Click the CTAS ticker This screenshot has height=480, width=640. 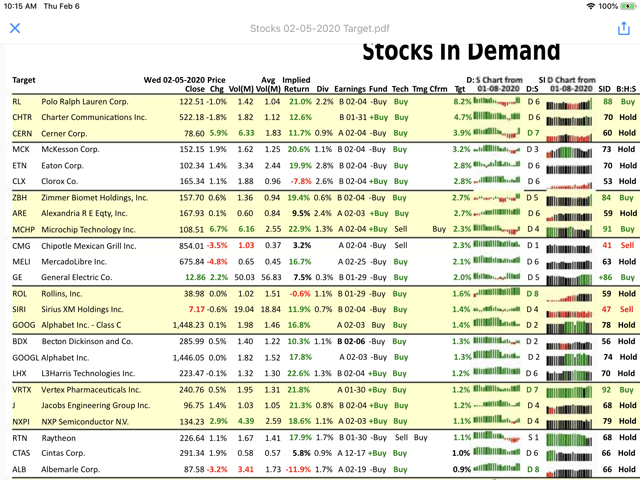(x=21, y=453)
